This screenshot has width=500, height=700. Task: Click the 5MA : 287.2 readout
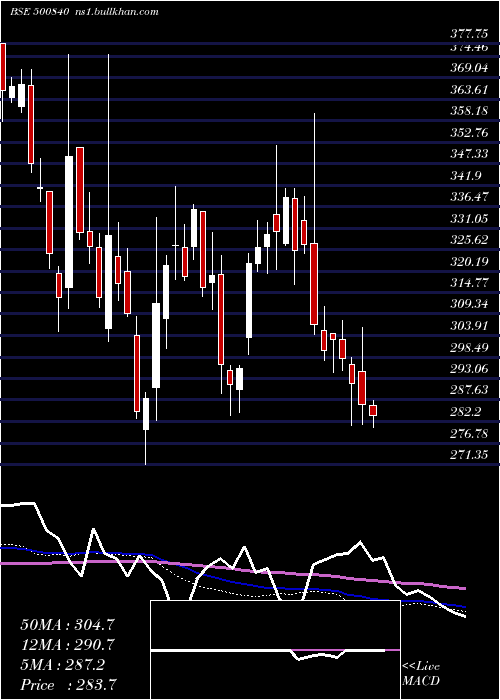62,665
